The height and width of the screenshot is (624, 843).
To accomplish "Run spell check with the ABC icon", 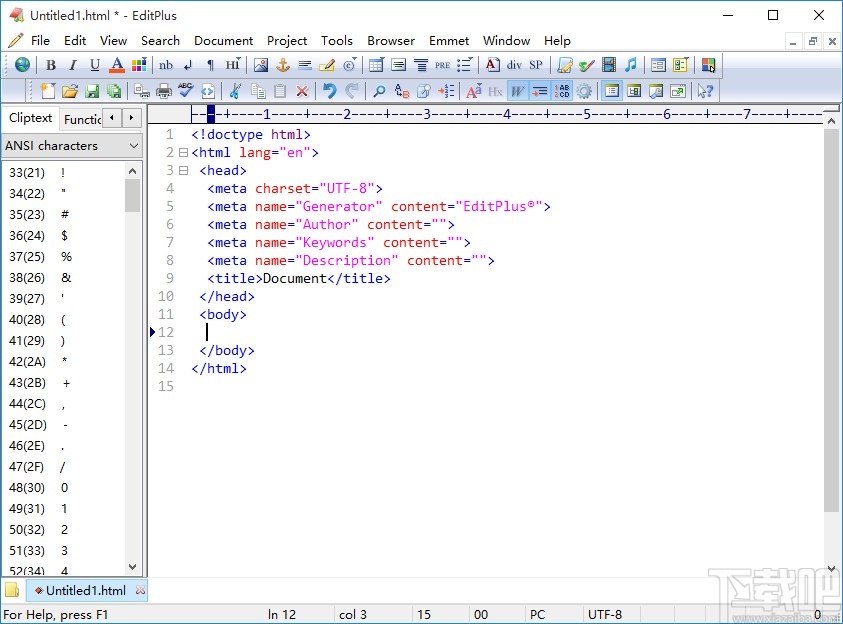I will (185, 91).
